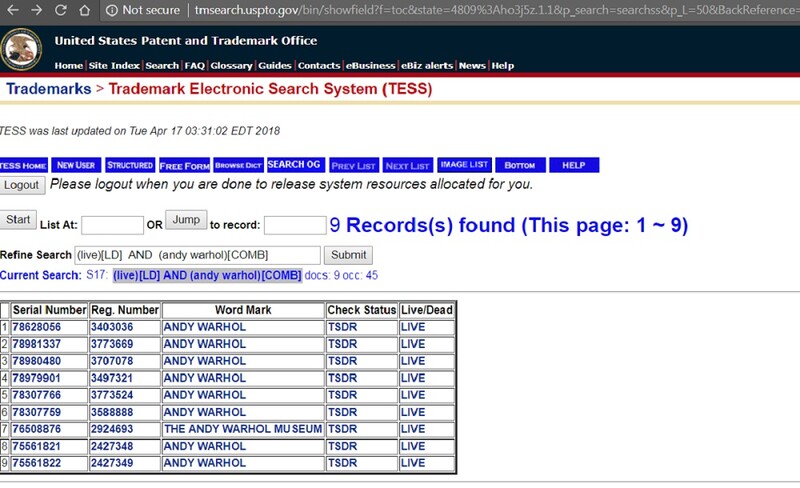800x488 pixels.
Task: Click the Jump button
Action: point(186,219)
